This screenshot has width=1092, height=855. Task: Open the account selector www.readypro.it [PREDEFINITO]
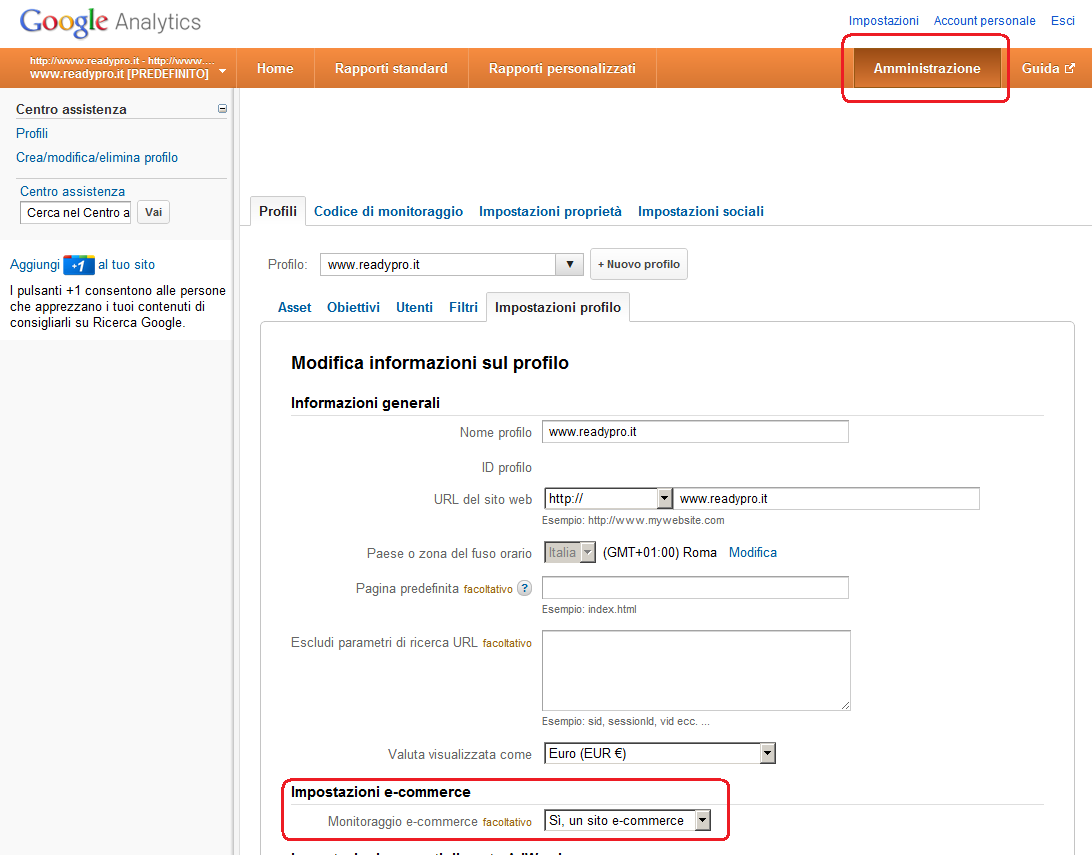[127, 68]
